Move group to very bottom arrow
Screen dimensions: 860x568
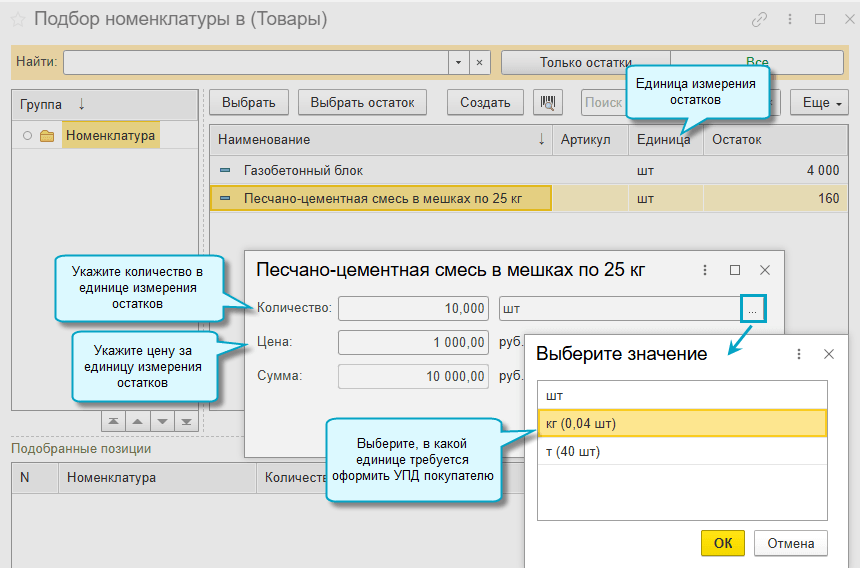pyautogui.click(x=186, y=422)
